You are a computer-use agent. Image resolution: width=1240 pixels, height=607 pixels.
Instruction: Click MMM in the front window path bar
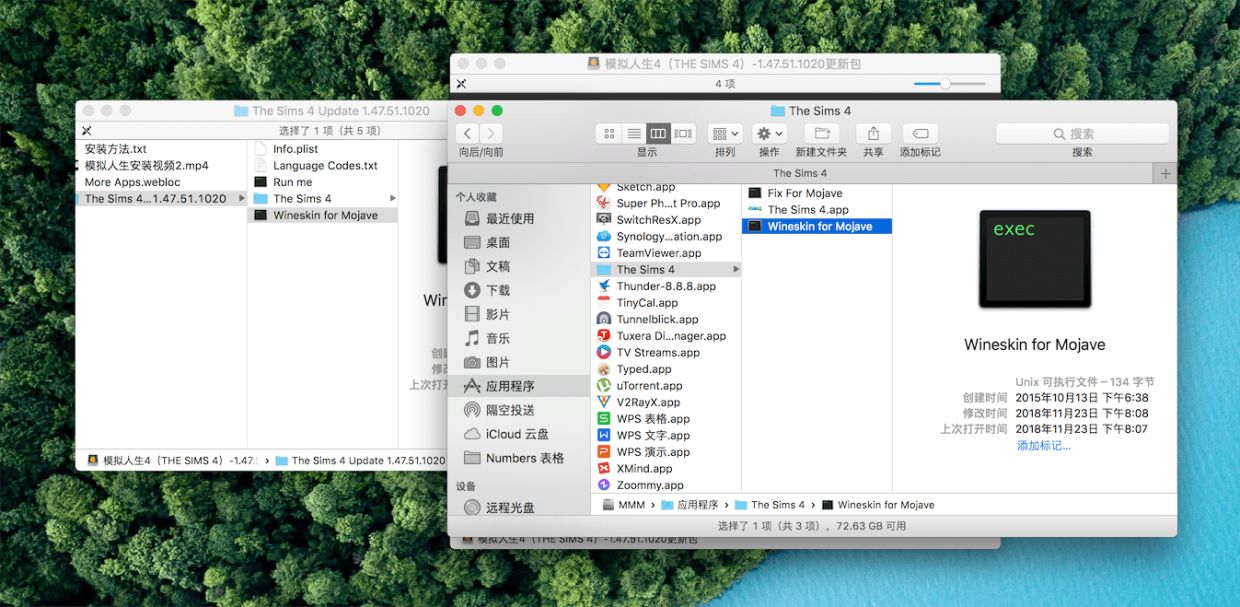[x=623, y=505]
